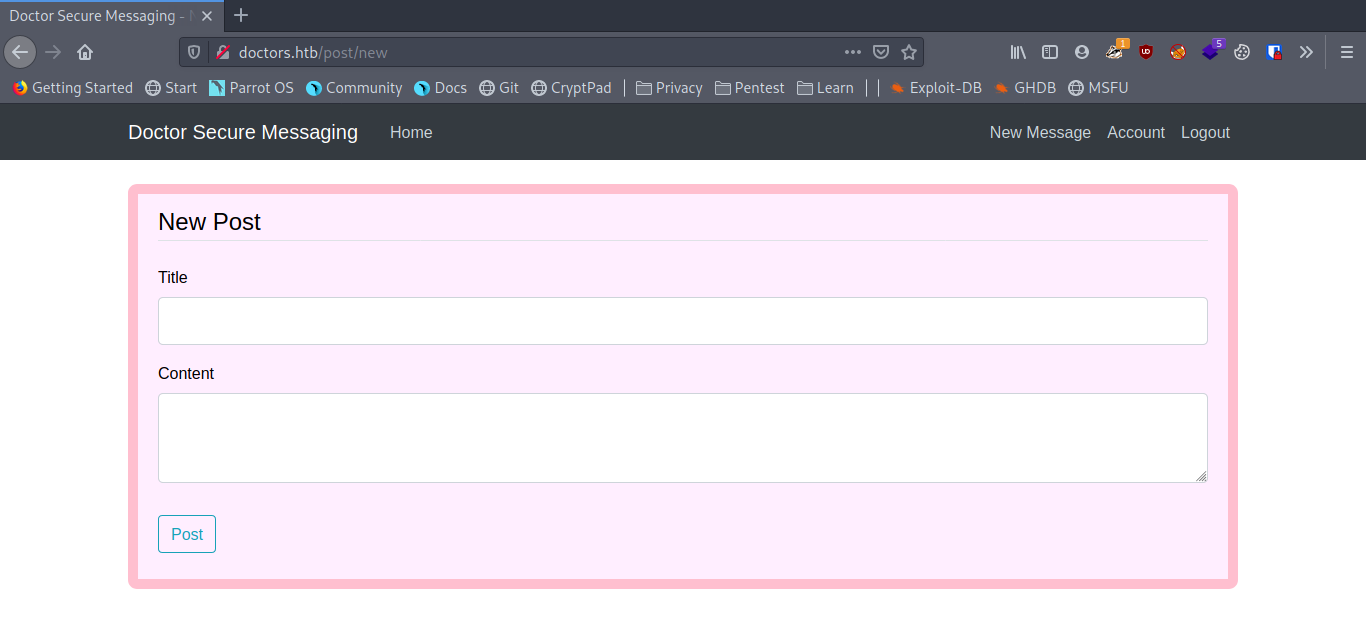
Task: Open the Firefox account icon
Action: [x=1082, y=52]
